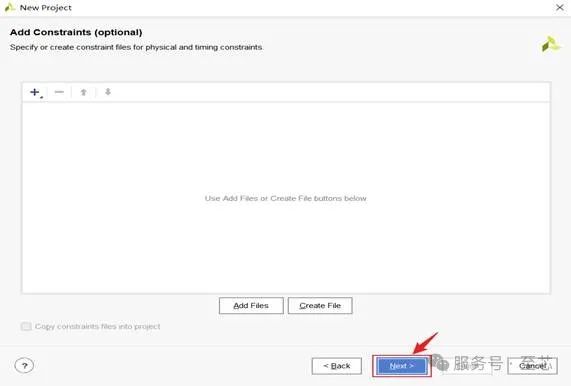Viewport: 571px width, 386px height.
Task: Cancel the New Project wizard
Action: [x=532, y=366]
